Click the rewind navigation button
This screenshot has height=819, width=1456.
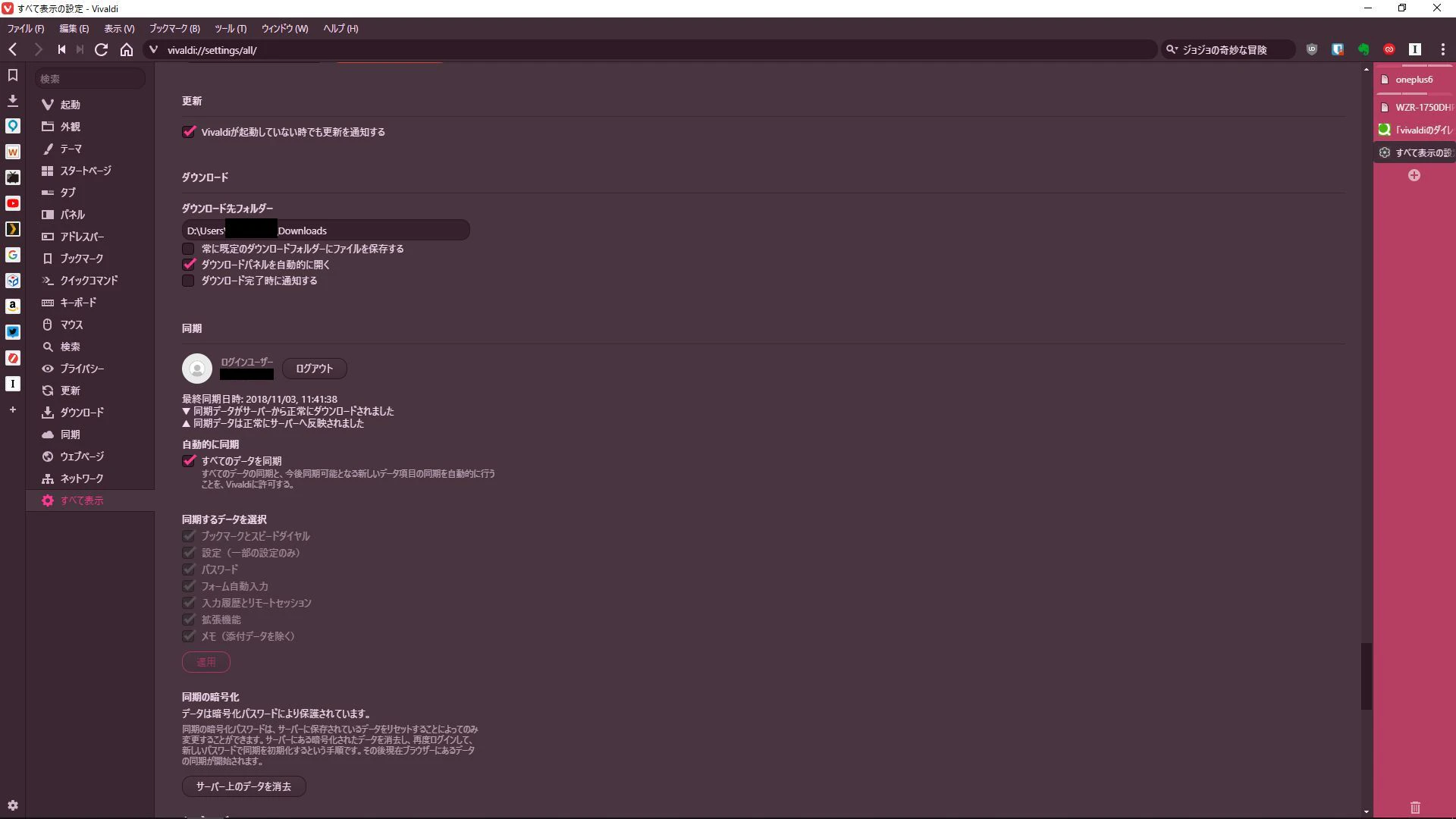(x=61, y=49)
